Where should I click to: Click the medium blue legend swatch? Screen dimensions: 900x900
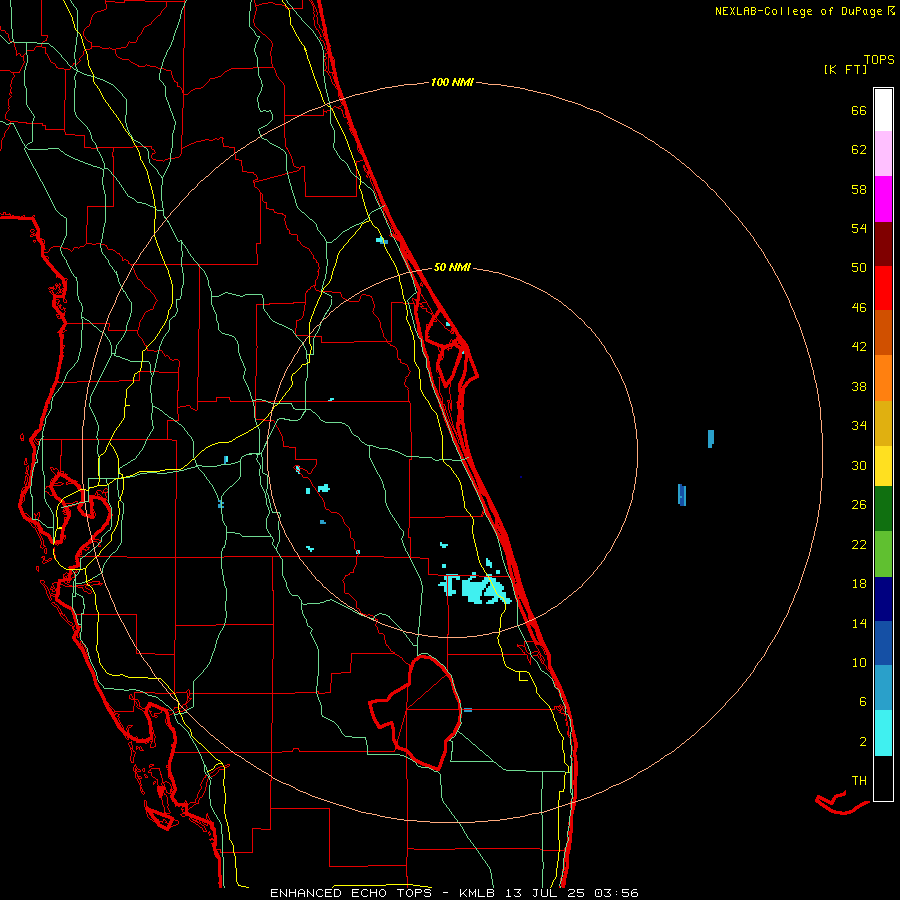pos(883,643)
